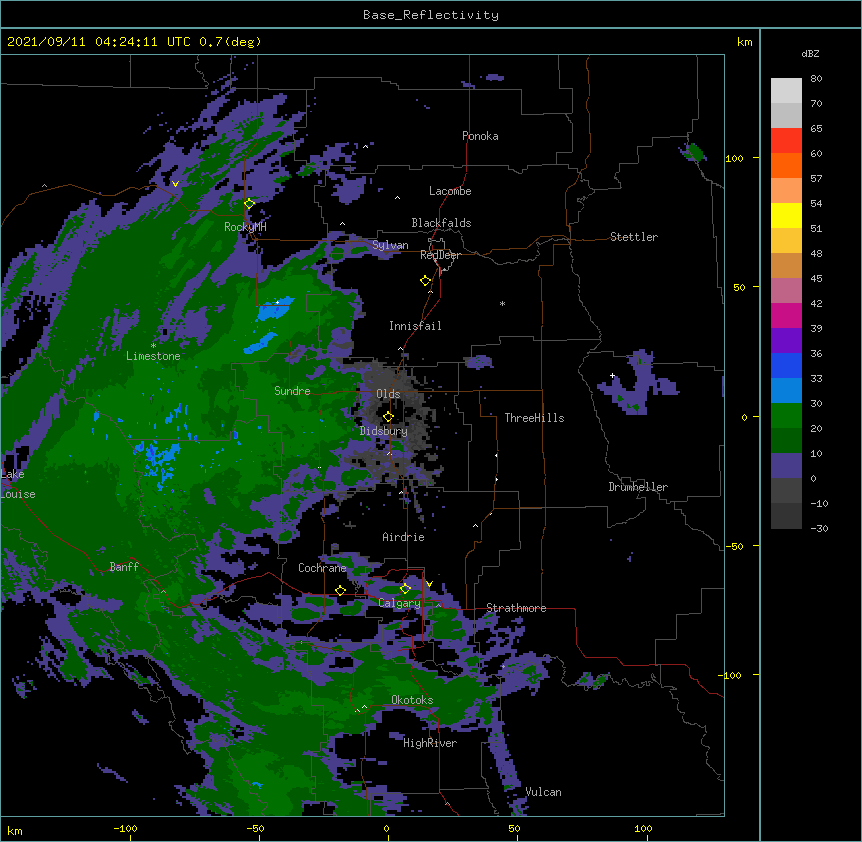This screenshot has width=862, height=842.
Task: Pick the bright yellow 51-54 dBZ swatch
Action: [x=786, y=215]
